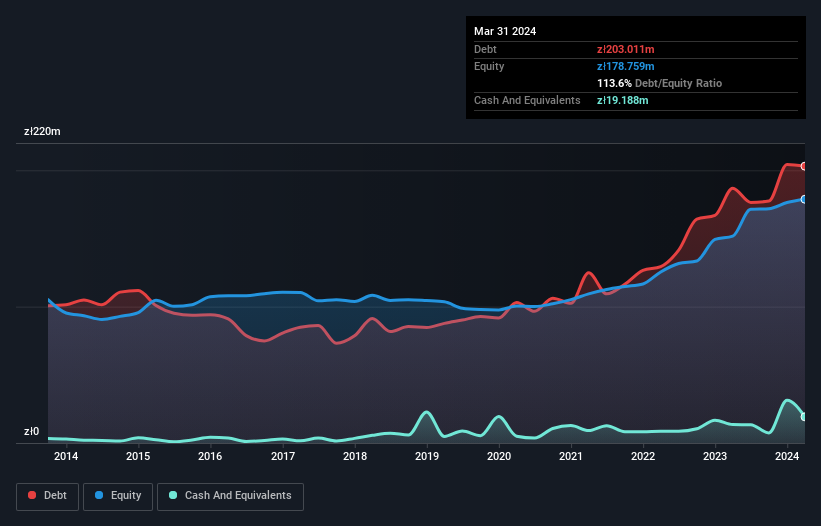The image size is (821, 526).
Task: Click the zł19.188m cash value
Action: (623, 100)
